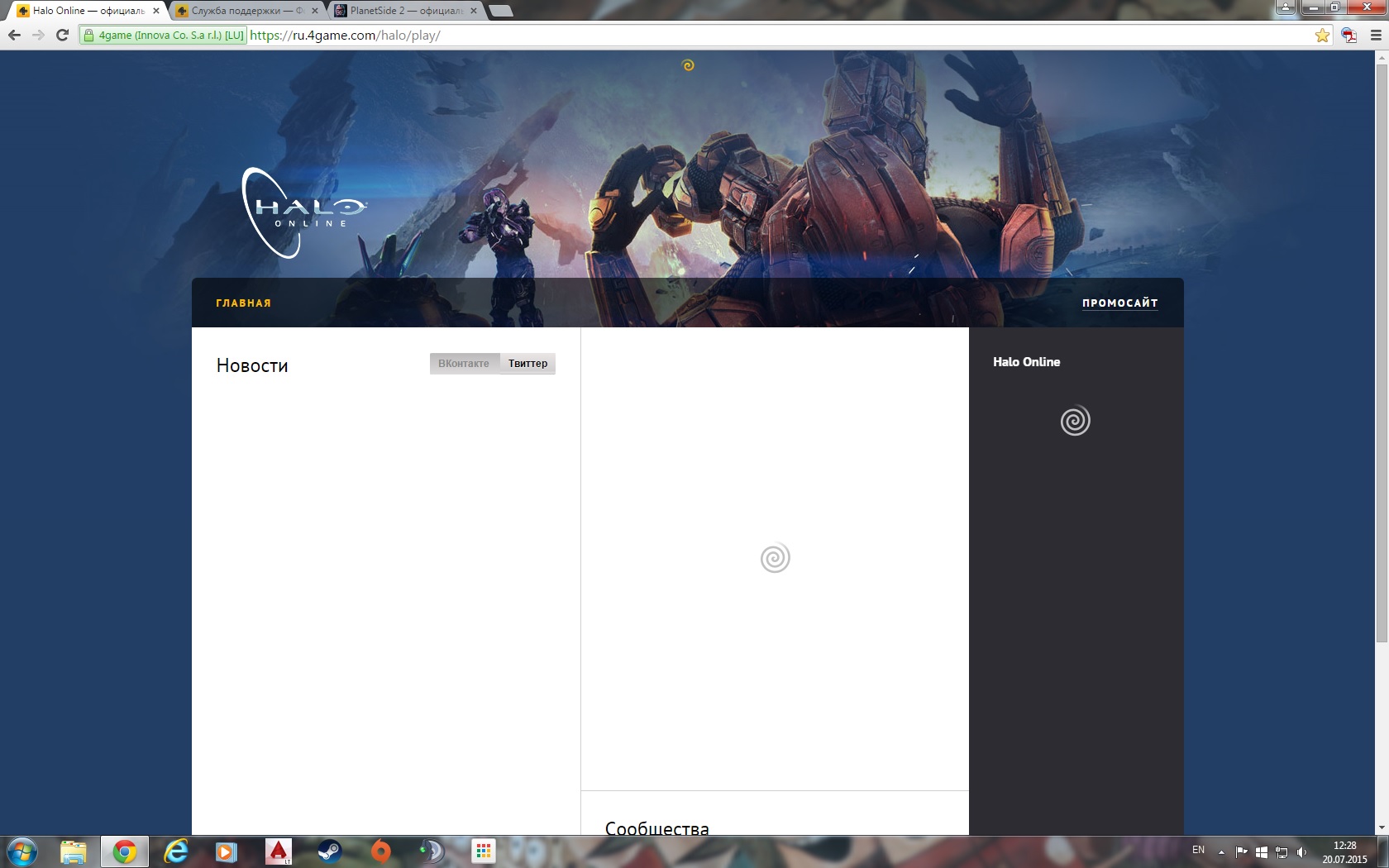
Task: Open the Chrome hamburger menu
Action: 1376,36
